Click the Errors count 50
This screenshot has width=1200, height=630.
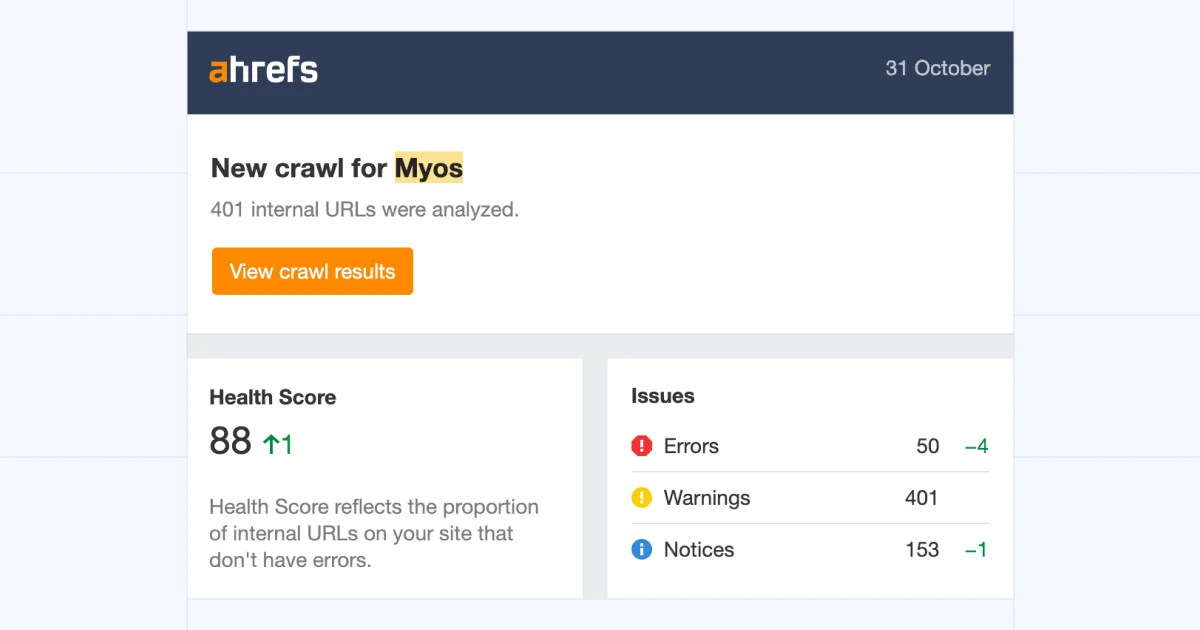(928, 446)
